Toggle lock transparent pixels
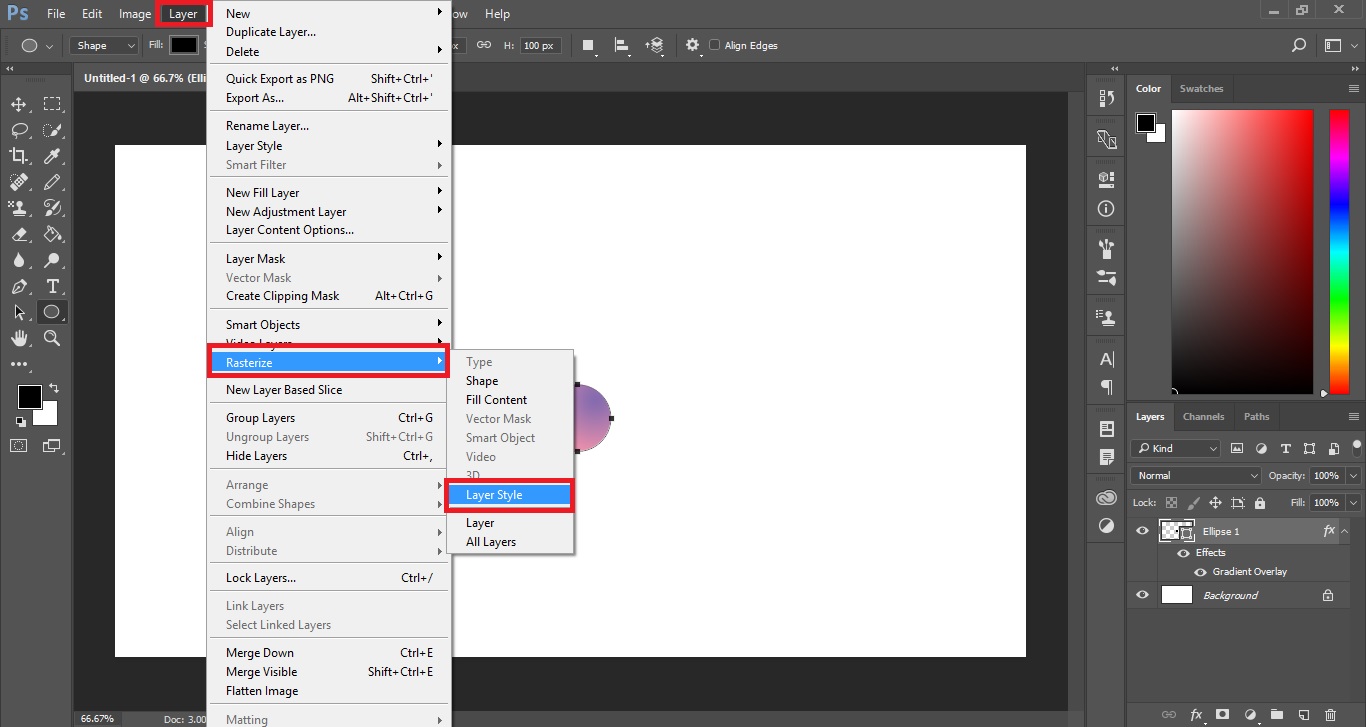Image resolution: width=1366 pixels, height=727 pixels. (x=1172, y=503)
